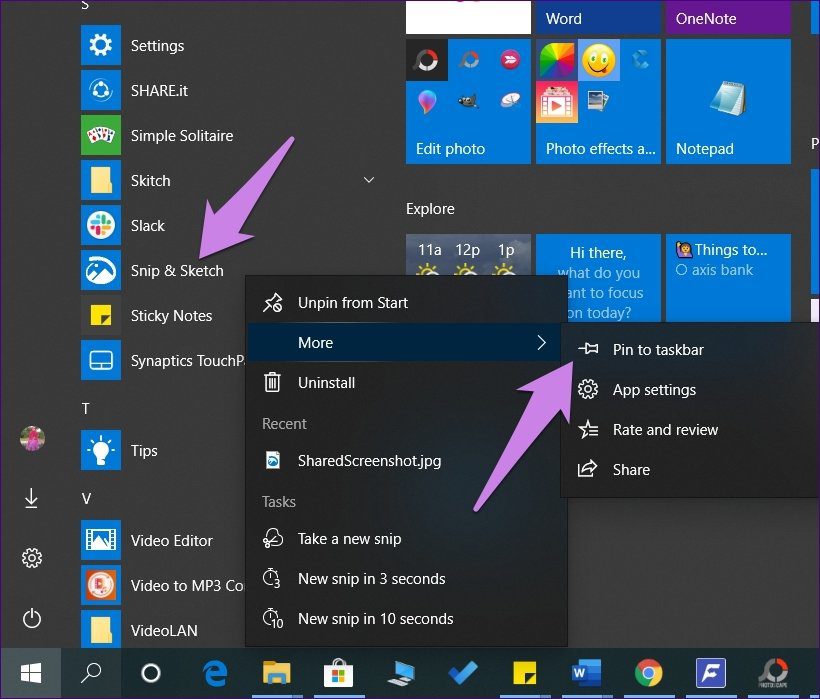Click the color wheel icon in Photo effects tile
Screen dimensions: 820x699
click(x=557, y=60)
